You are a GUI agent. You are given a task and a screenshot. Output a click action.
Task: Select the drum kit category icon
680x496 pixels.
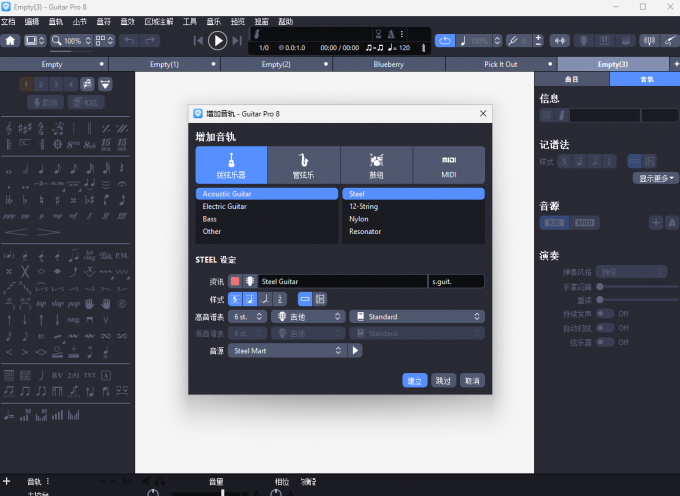pos(376,164)
